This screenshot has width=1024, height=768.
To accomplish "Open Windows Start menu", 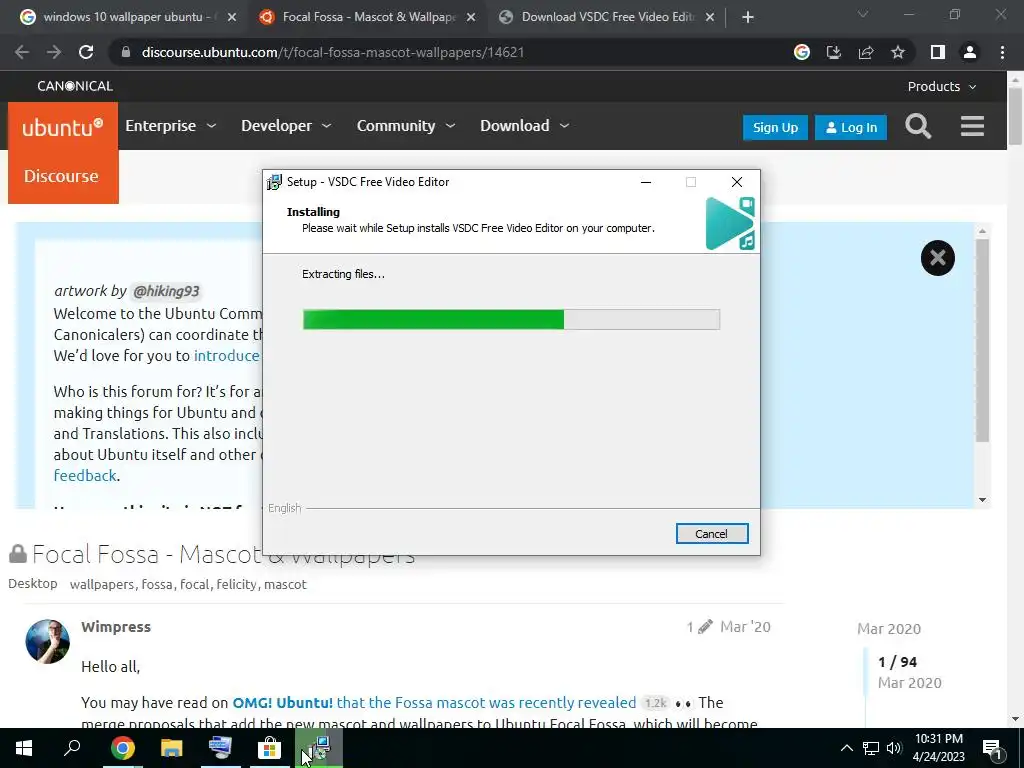I will 24,748.
